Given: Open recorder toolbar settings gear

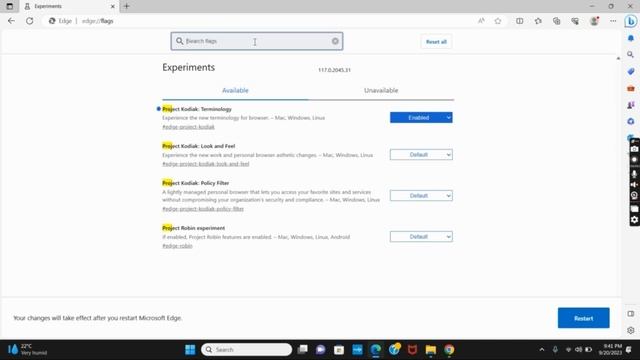Looking at the screenshot, I should [634, 220].
